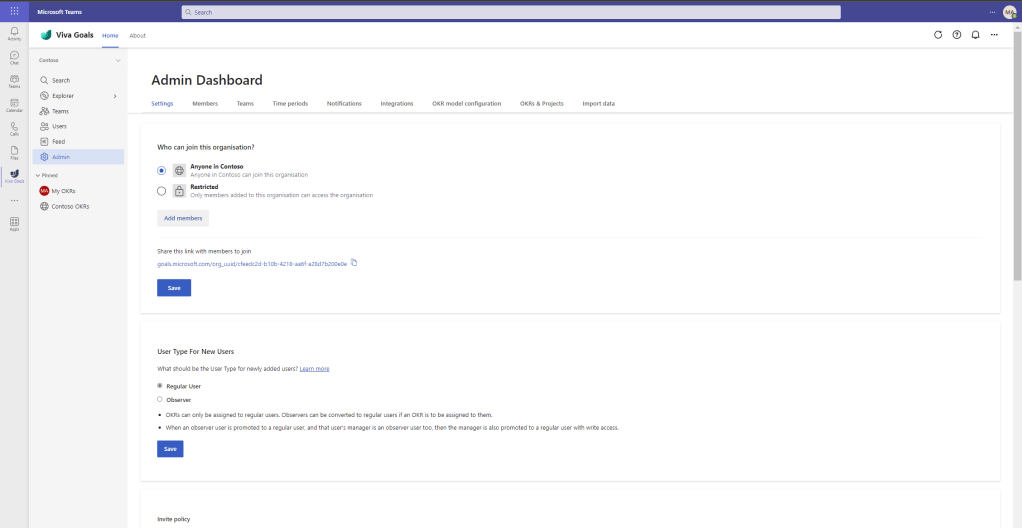Open Calendar in Teams rail
Viewport: 1022px width, 528px height.
14,105
